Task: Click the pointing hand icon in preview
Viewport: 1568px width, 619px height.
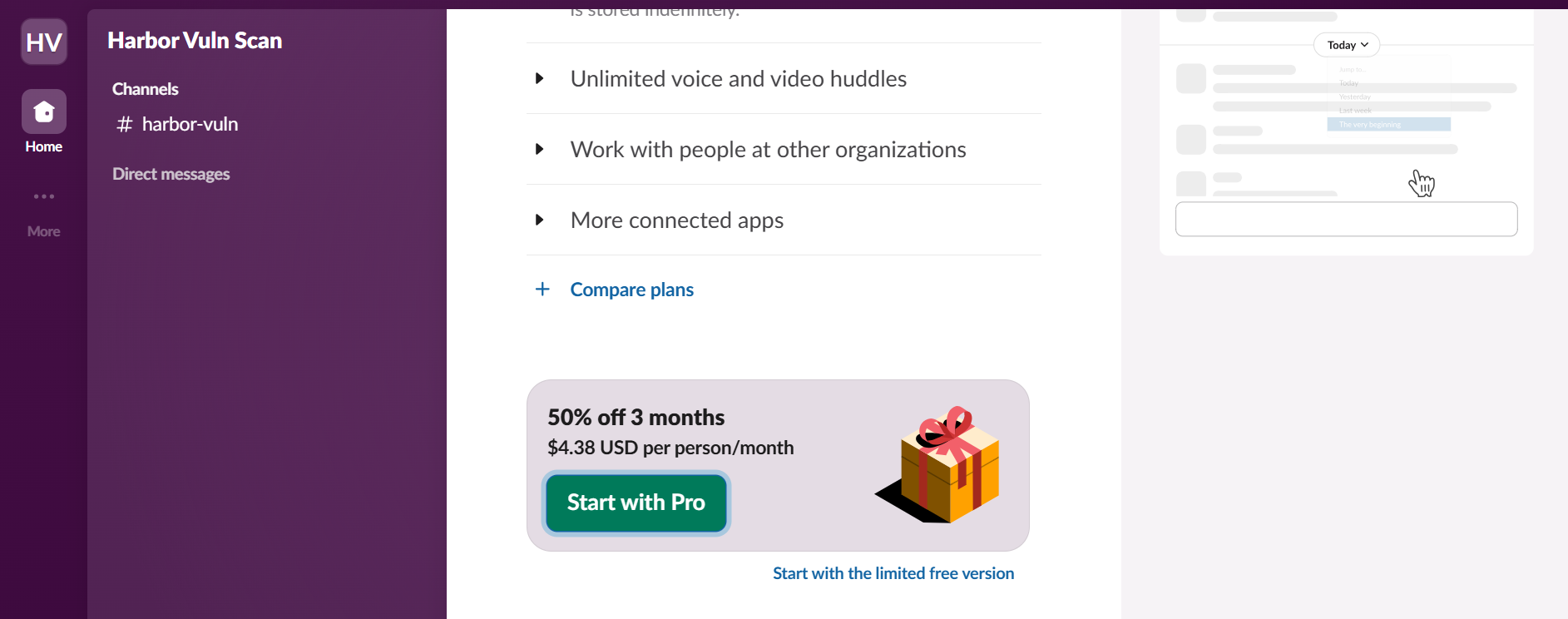Action: coord(1422,183)
